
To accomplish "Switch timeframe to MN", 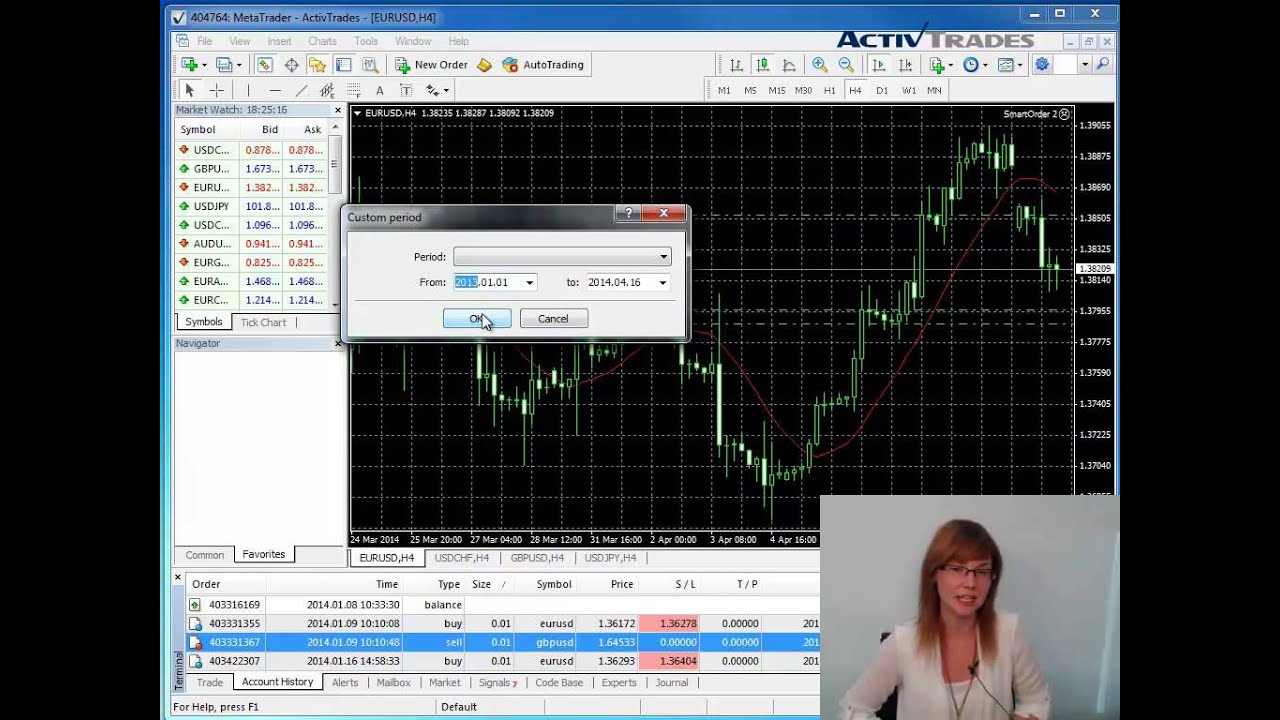I will (934, 90).
